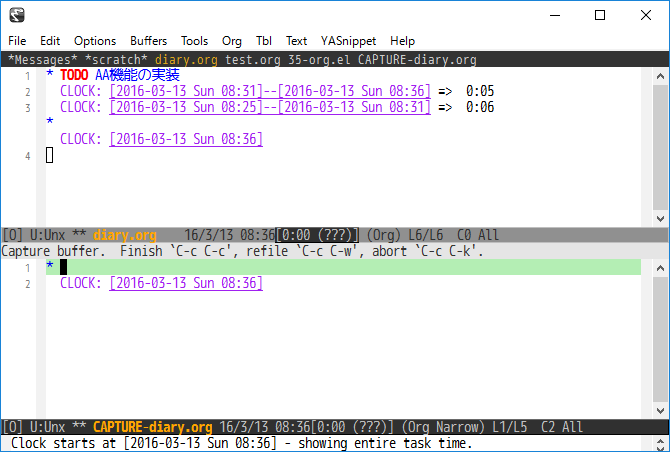Switch to the *Messages* buffer tab
670x452 pixels.
[42, 59]
